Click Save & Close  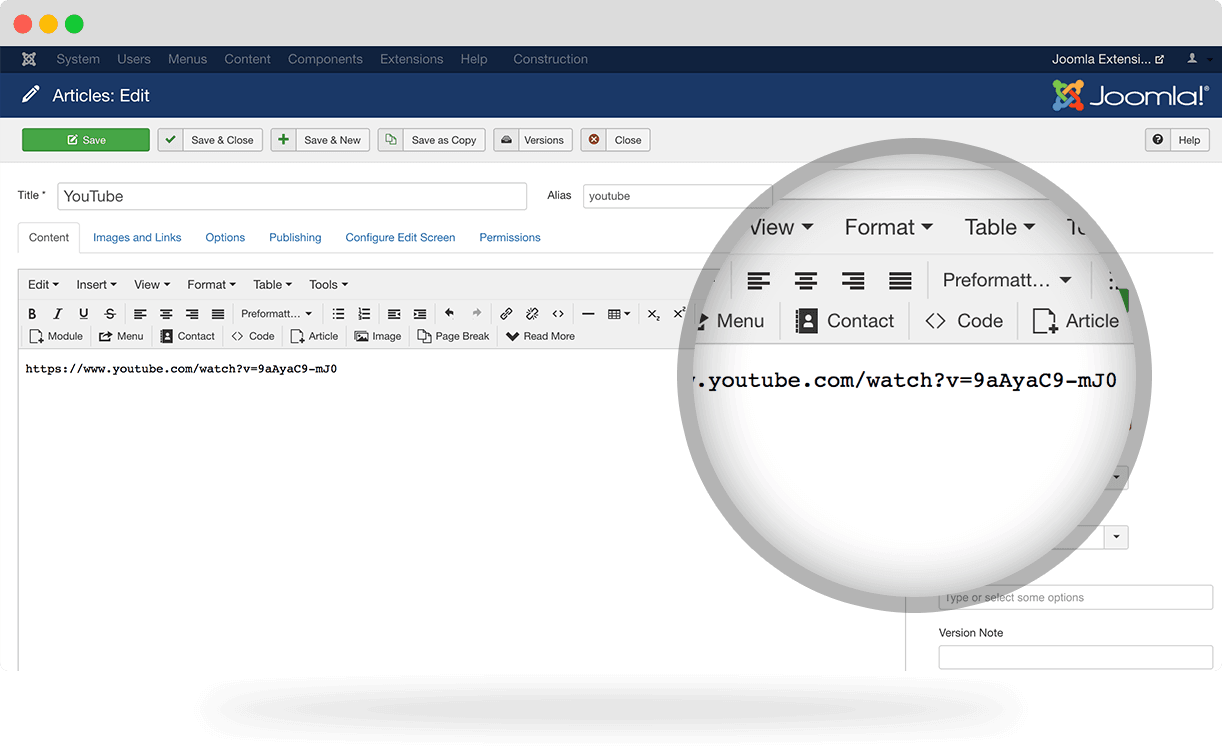coord(210,140)
